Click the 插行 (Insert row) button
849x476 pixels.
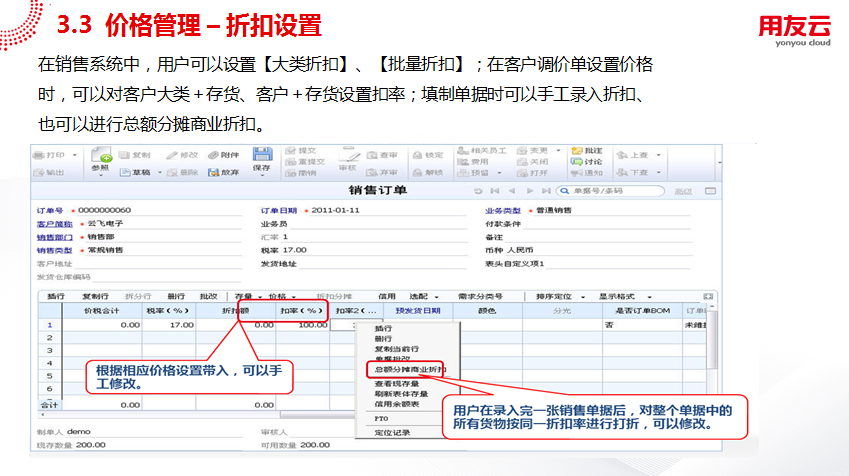56,296
